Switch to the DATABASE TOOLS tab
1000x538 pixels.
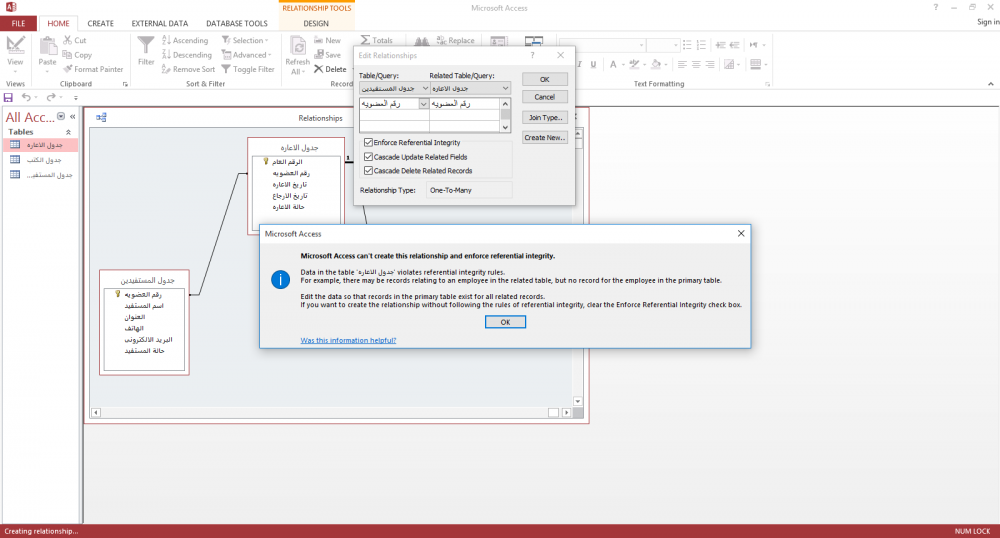coord(237,24)
